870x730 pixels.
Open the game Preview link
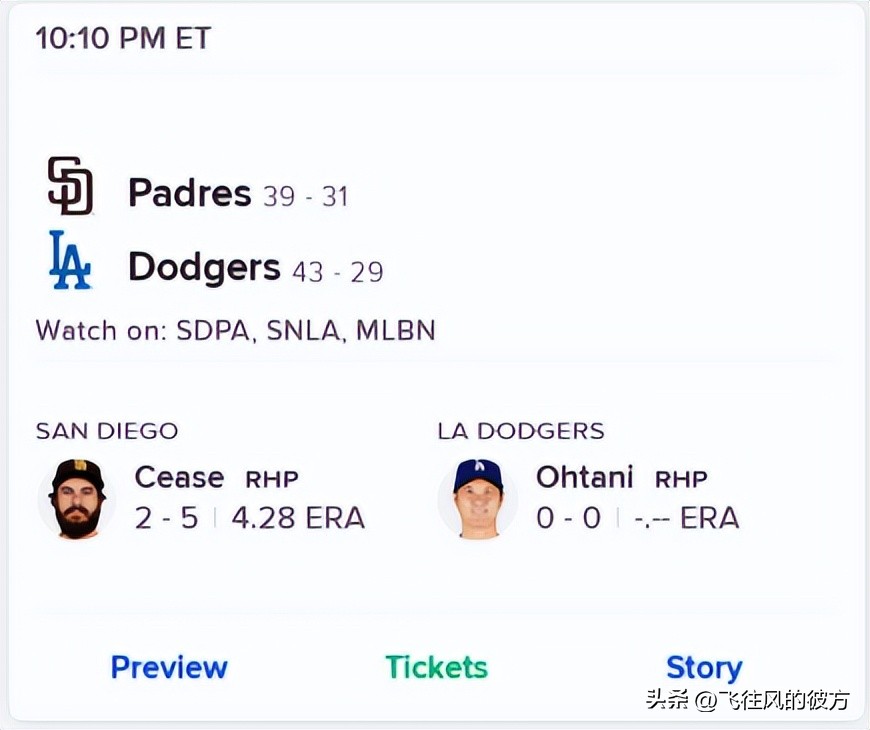169,667
